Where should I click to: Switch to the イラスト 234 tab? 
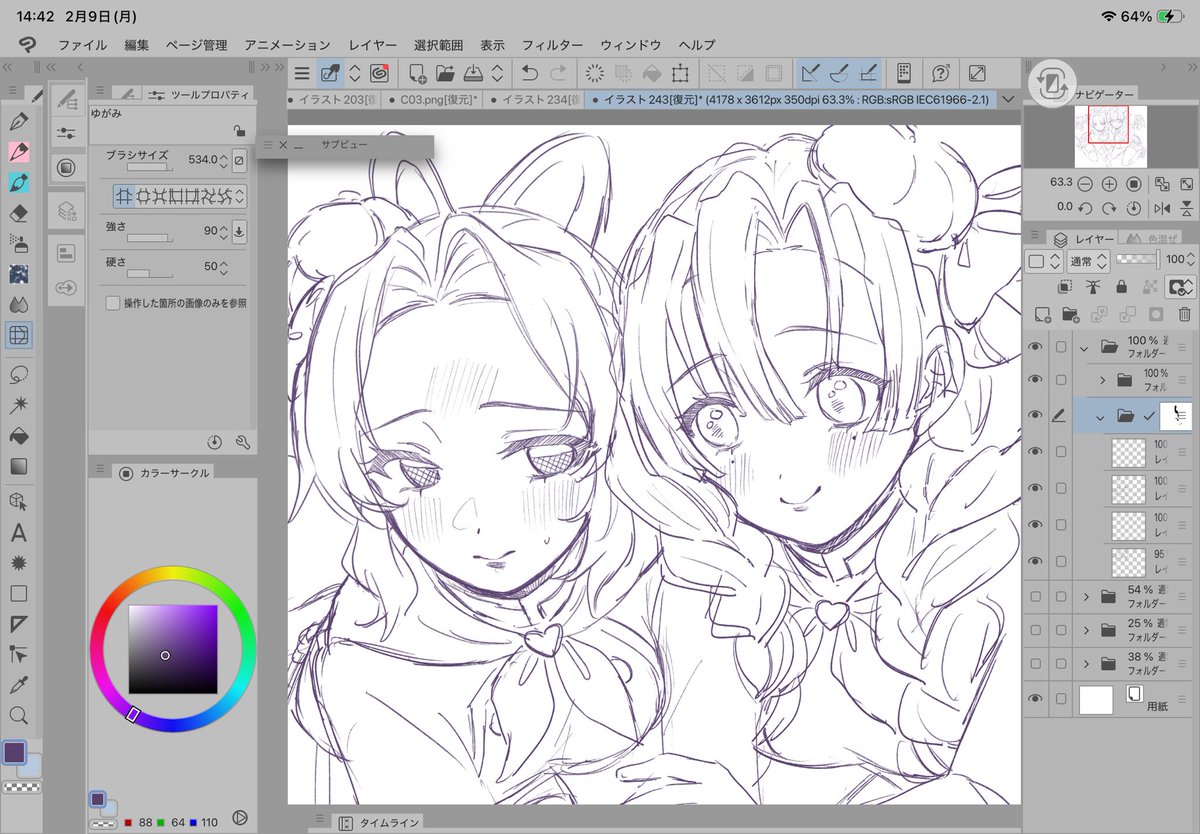coord(536,99)
